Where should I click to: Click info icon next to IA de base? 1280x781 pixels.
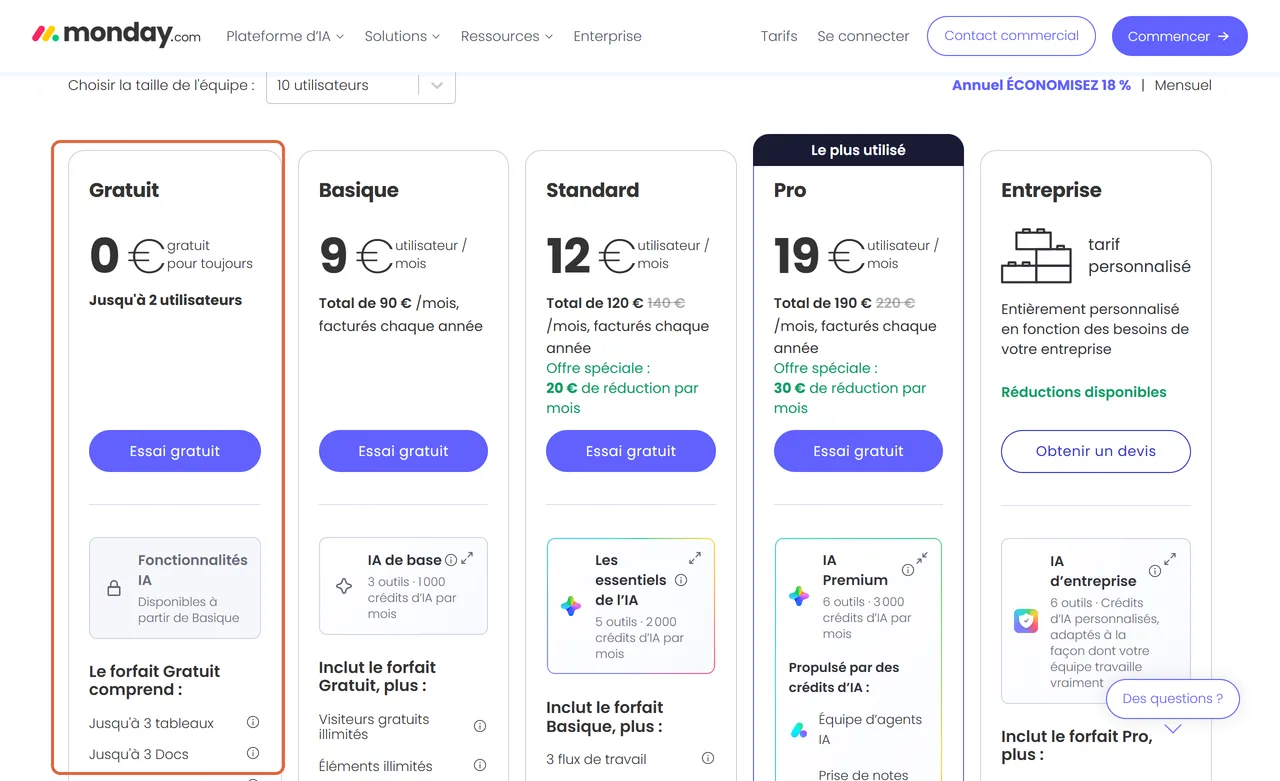click(451, 560)
